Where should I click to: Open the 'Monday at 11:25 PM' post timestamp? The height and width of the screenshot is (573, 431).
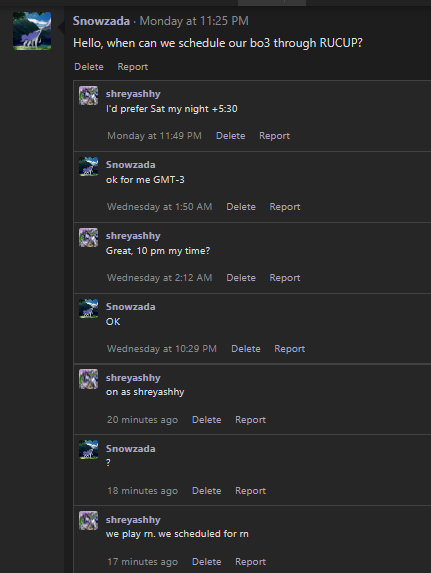[x=194, y=21]
